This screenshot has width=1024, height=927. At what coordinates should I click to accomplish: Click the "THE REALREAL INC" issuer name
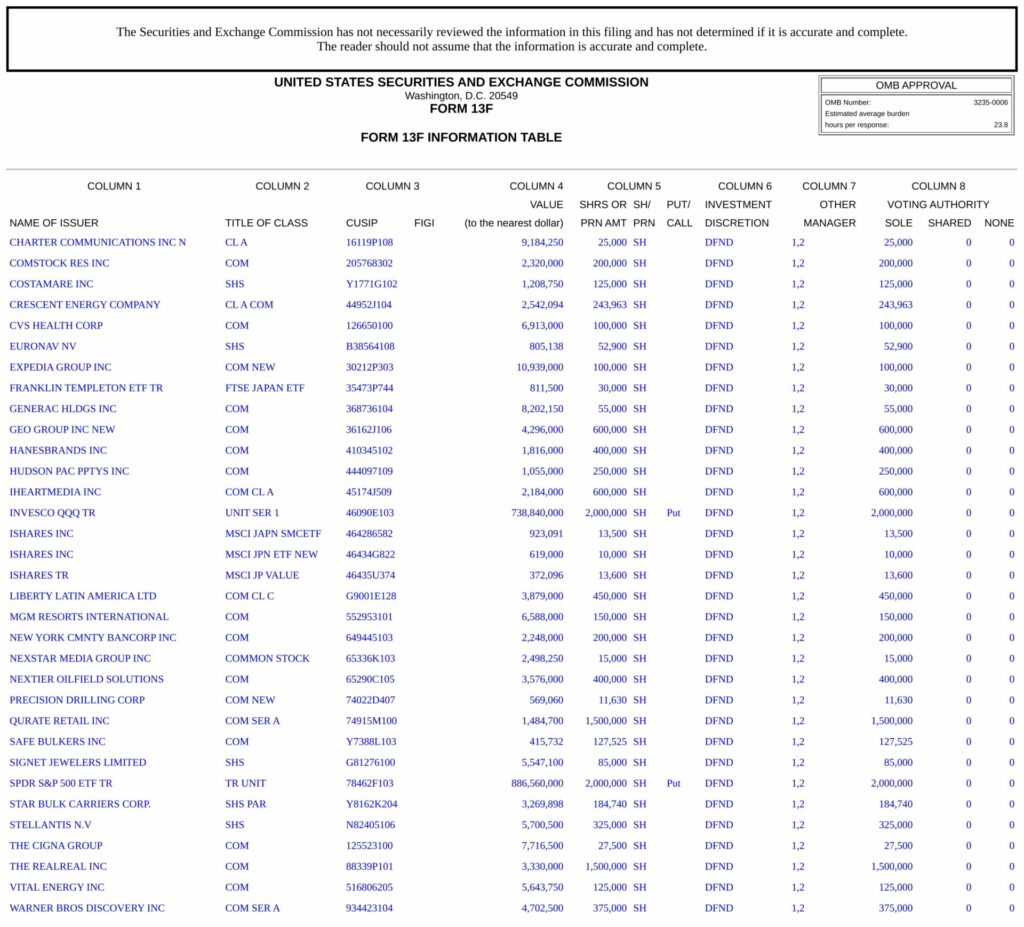click(x=57, y=867)
